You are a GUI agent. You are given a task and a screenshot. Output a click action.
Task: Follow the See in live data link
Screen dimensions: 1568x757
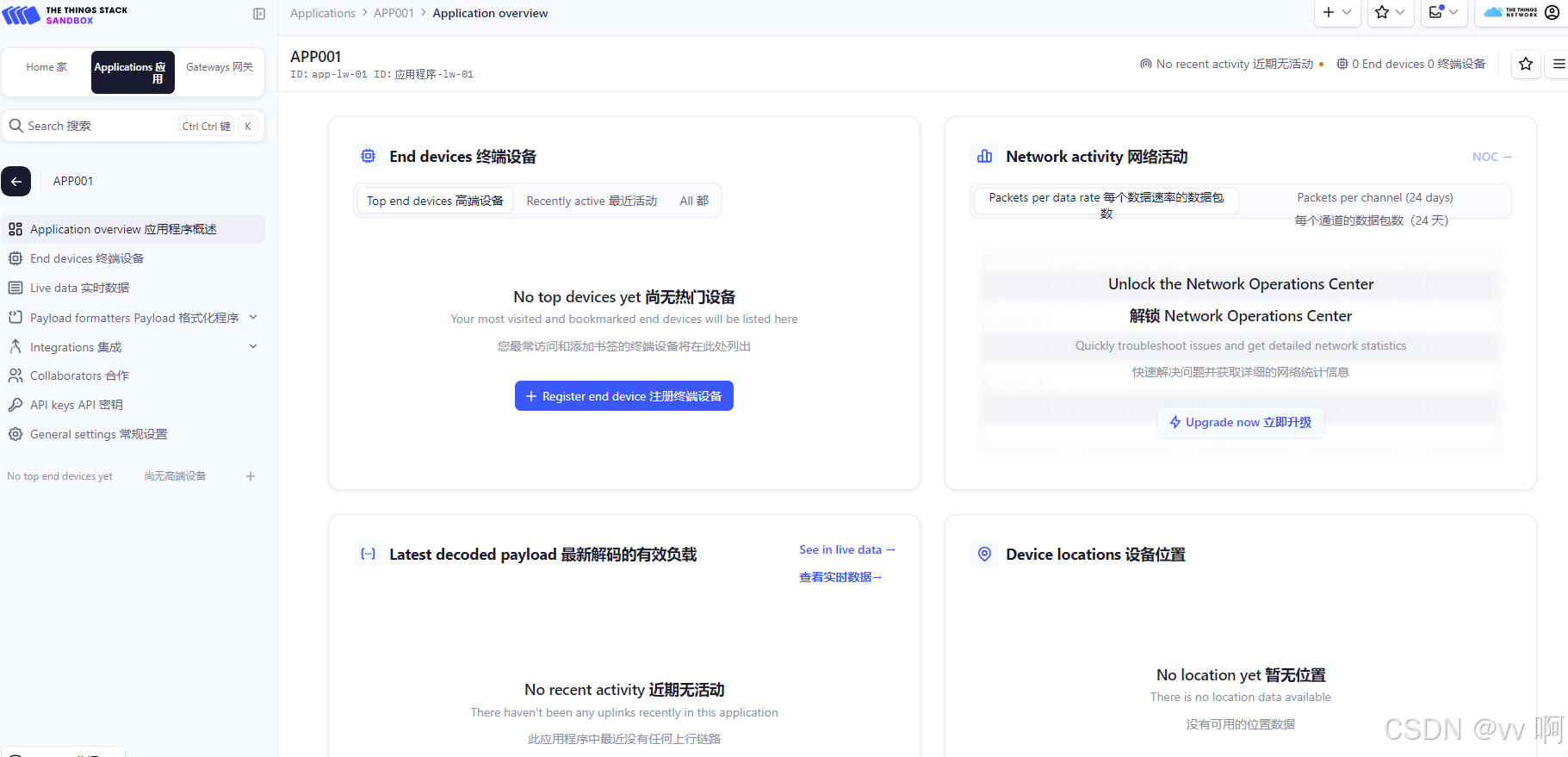[847, 549]
